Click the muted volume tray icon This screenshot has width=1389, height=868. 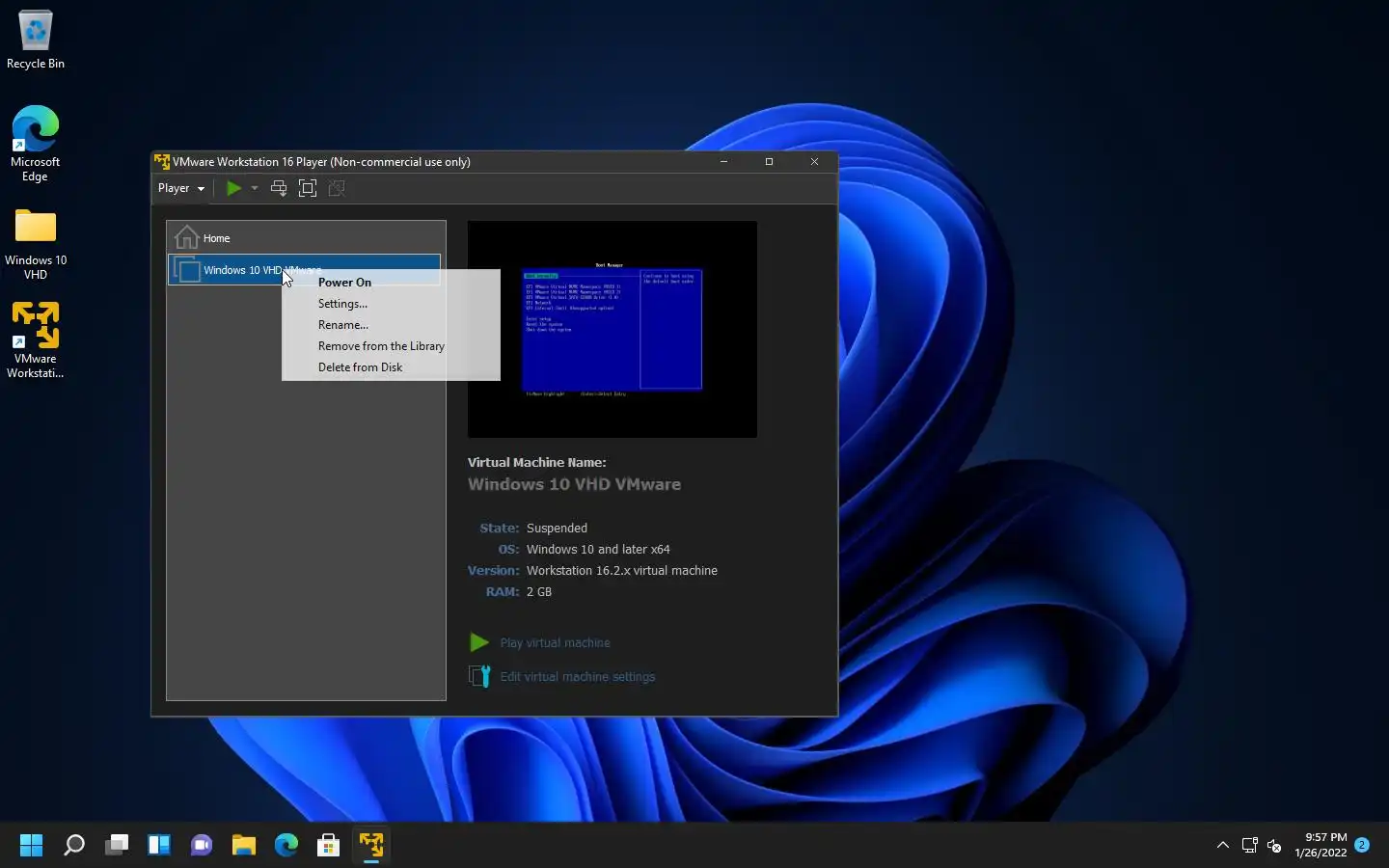[x=1274, y=846]
